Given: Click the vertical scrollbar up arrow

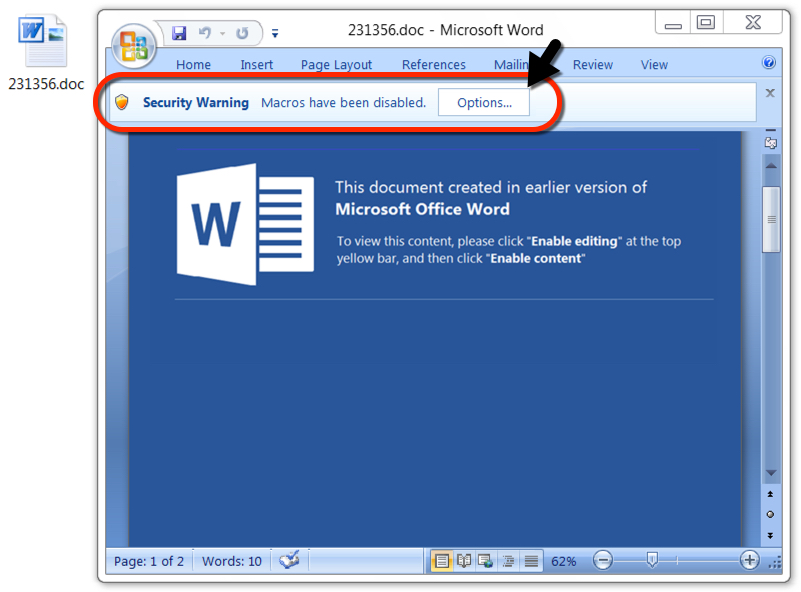Looking at the screenshot, I should [771, 165].
